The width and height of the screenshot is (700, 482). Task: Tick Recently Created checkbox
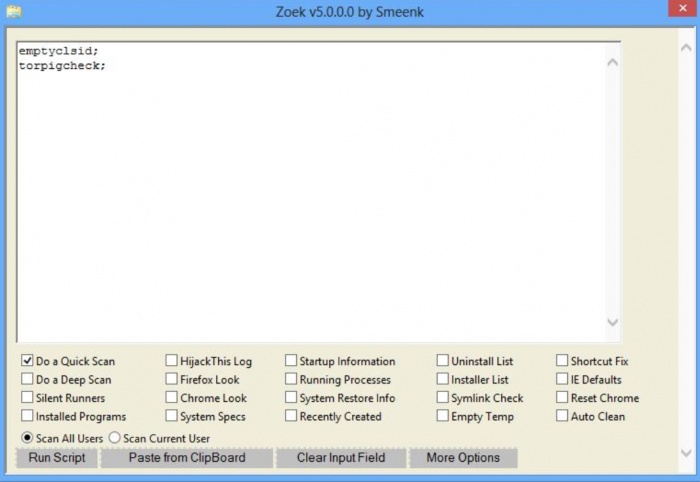(x=291, y=416)
